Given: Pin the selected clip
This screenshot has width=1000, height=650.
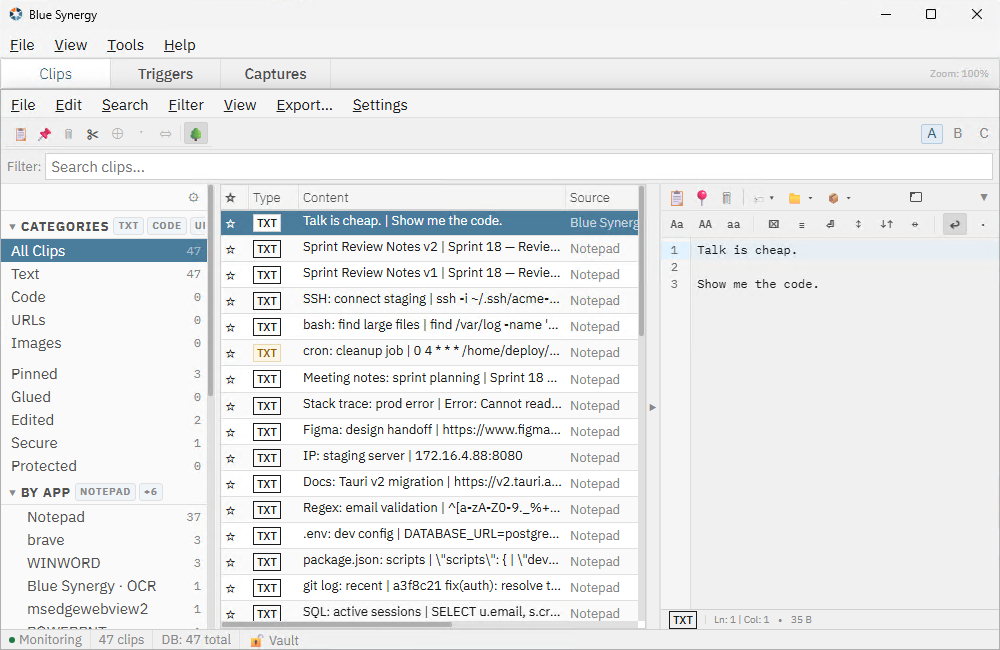Looking at the screenshot, I should (44, 133).
